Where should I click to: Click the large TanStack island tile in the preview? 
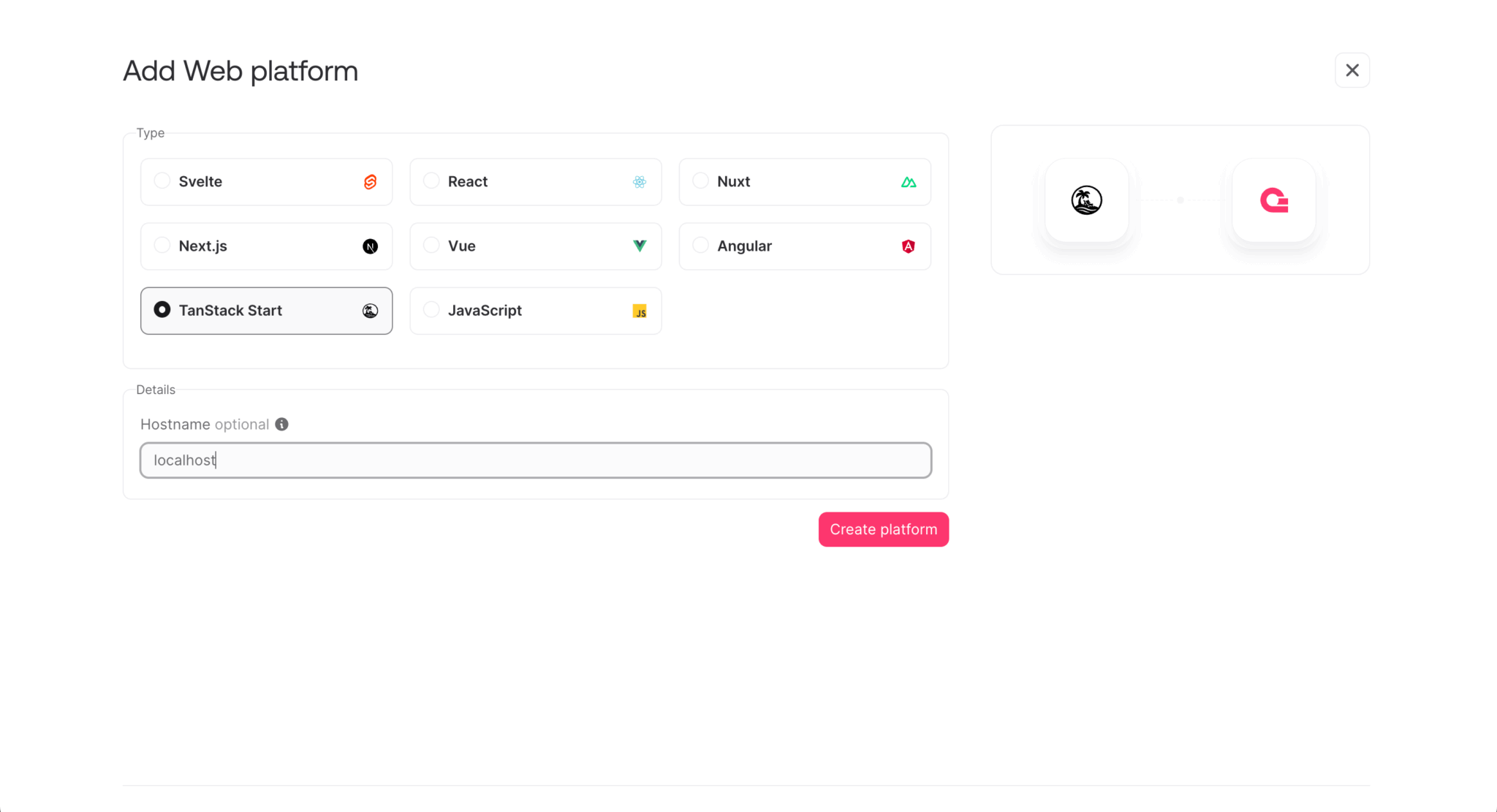[x=1087, y=200]
